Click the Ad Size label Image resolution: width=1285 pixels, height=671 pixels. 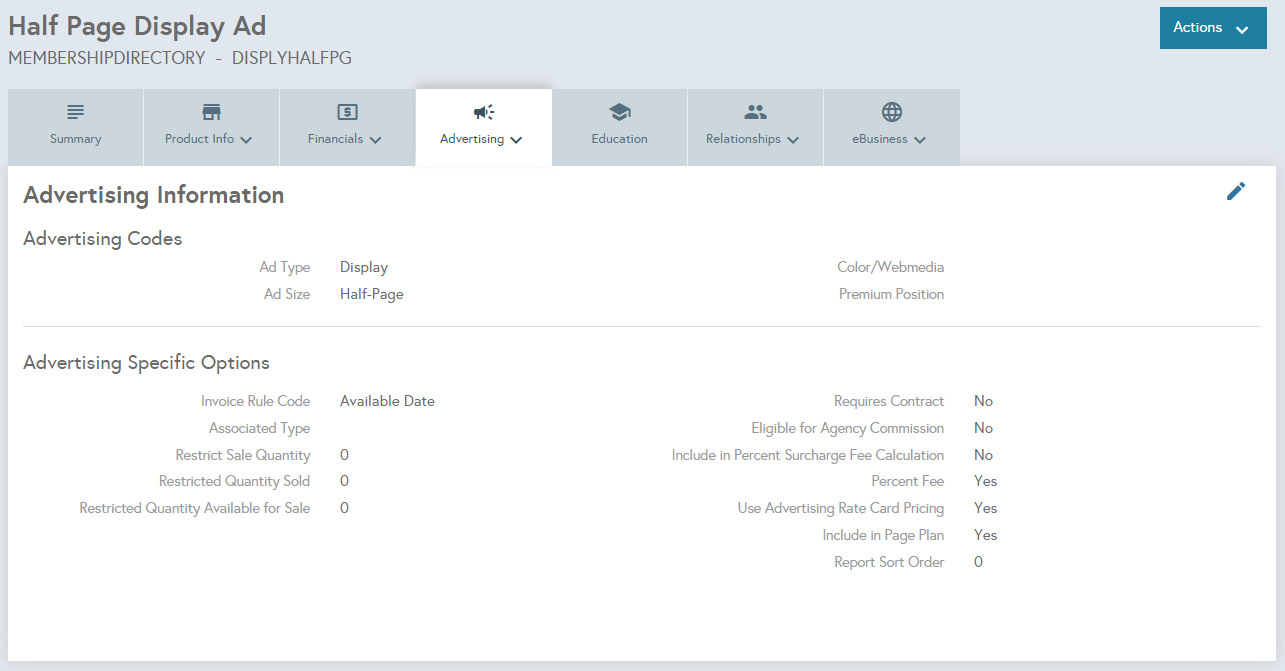coord(287,295)
